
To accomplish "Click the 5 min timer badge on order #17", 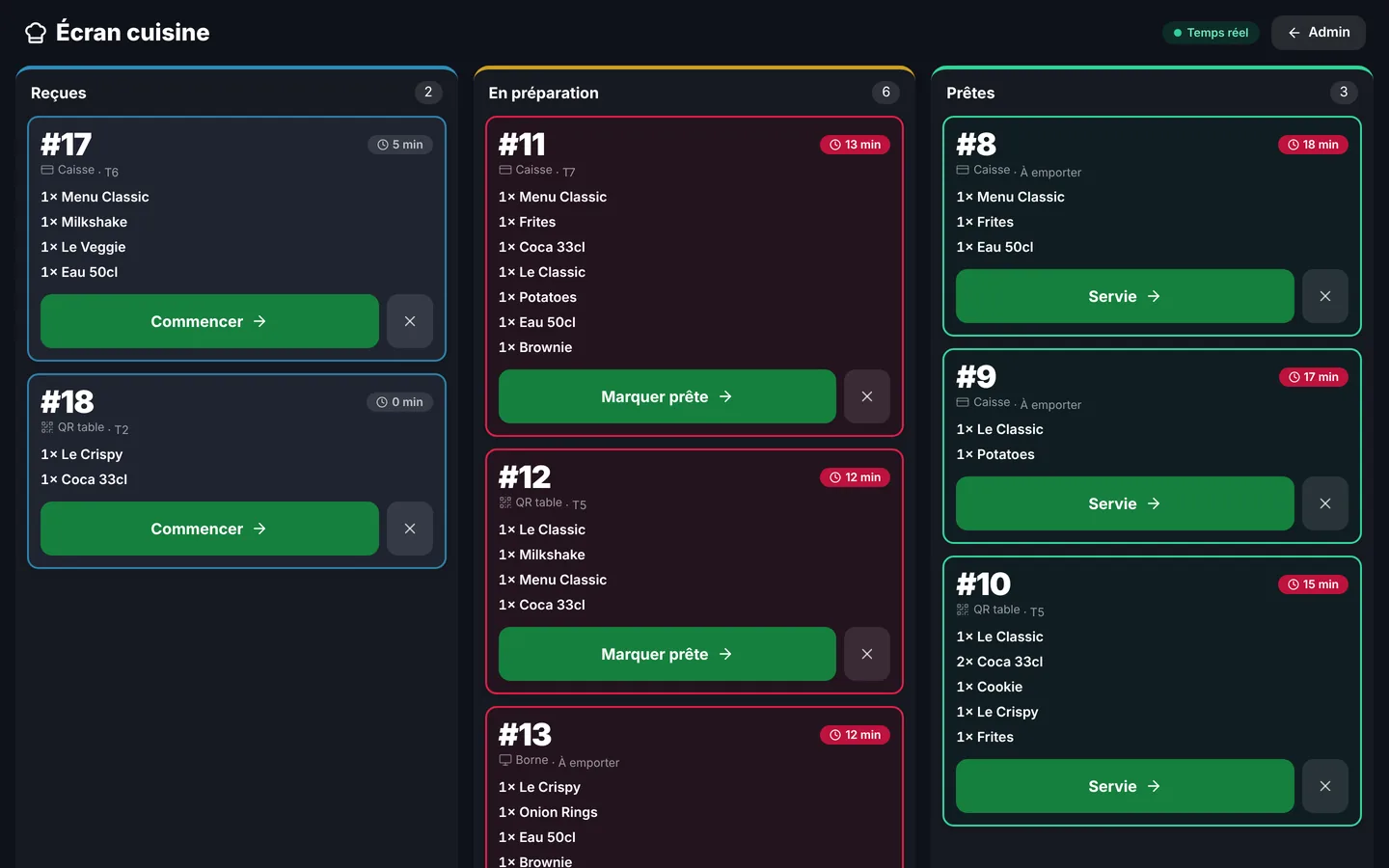I will (400, 145).
